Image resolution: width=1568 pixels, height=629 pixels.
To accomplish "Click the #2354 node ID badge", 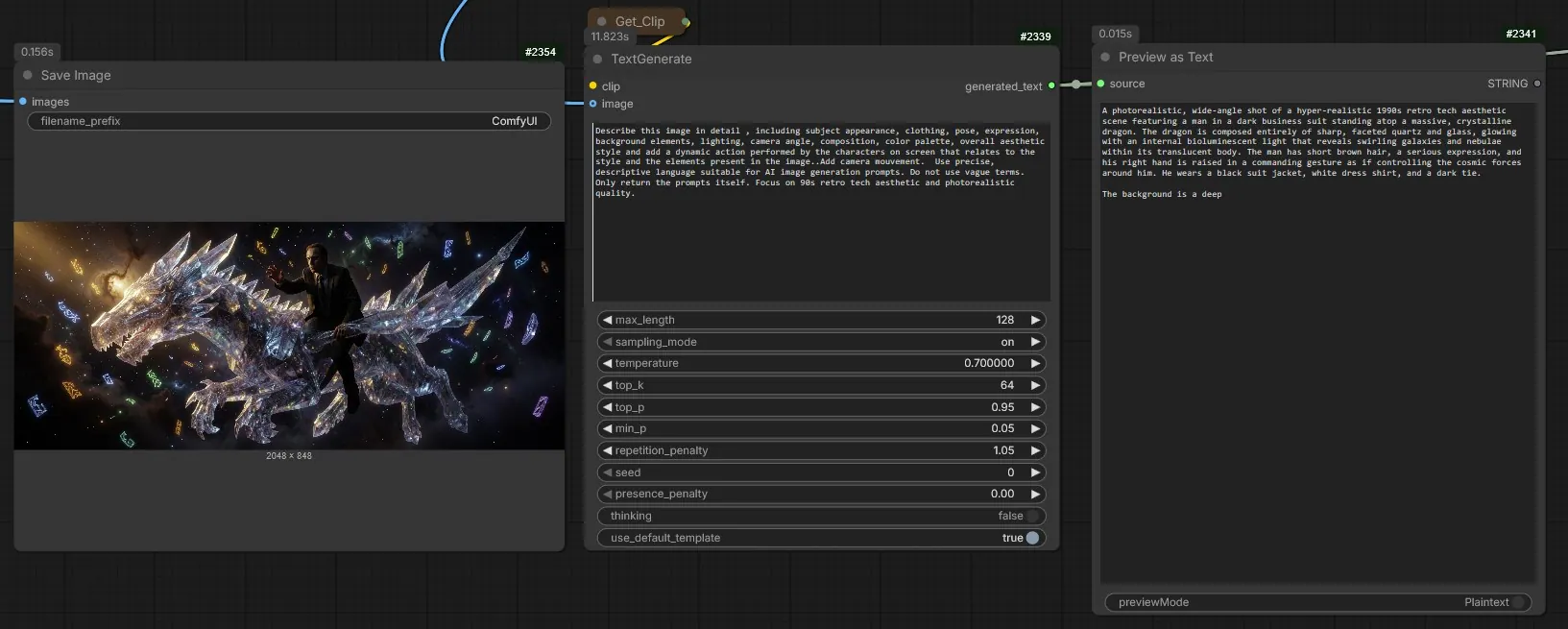I will click(x=541, y=52).
